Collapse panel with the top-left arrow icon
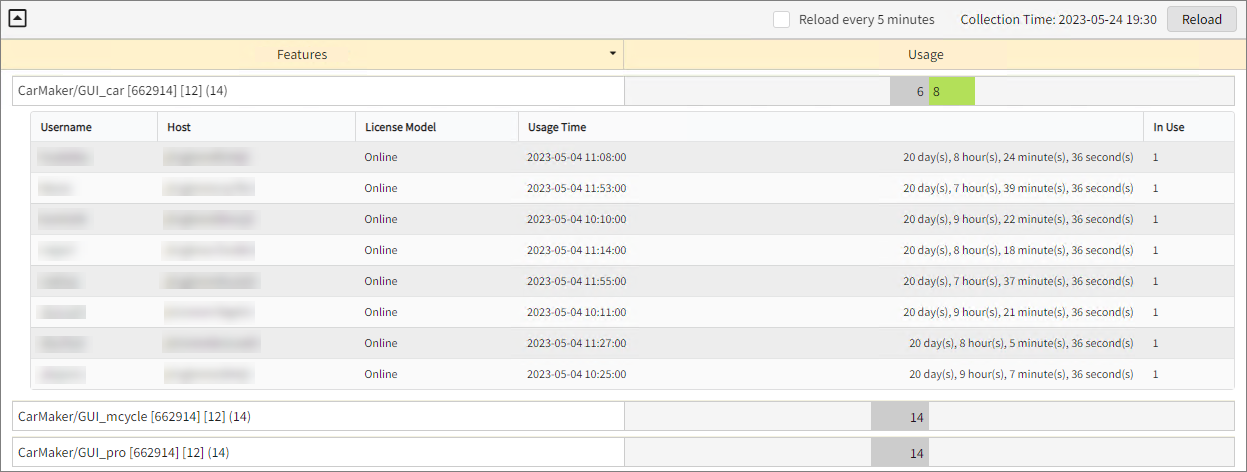This screenshot has width=1247, height=472. point(17,18)
